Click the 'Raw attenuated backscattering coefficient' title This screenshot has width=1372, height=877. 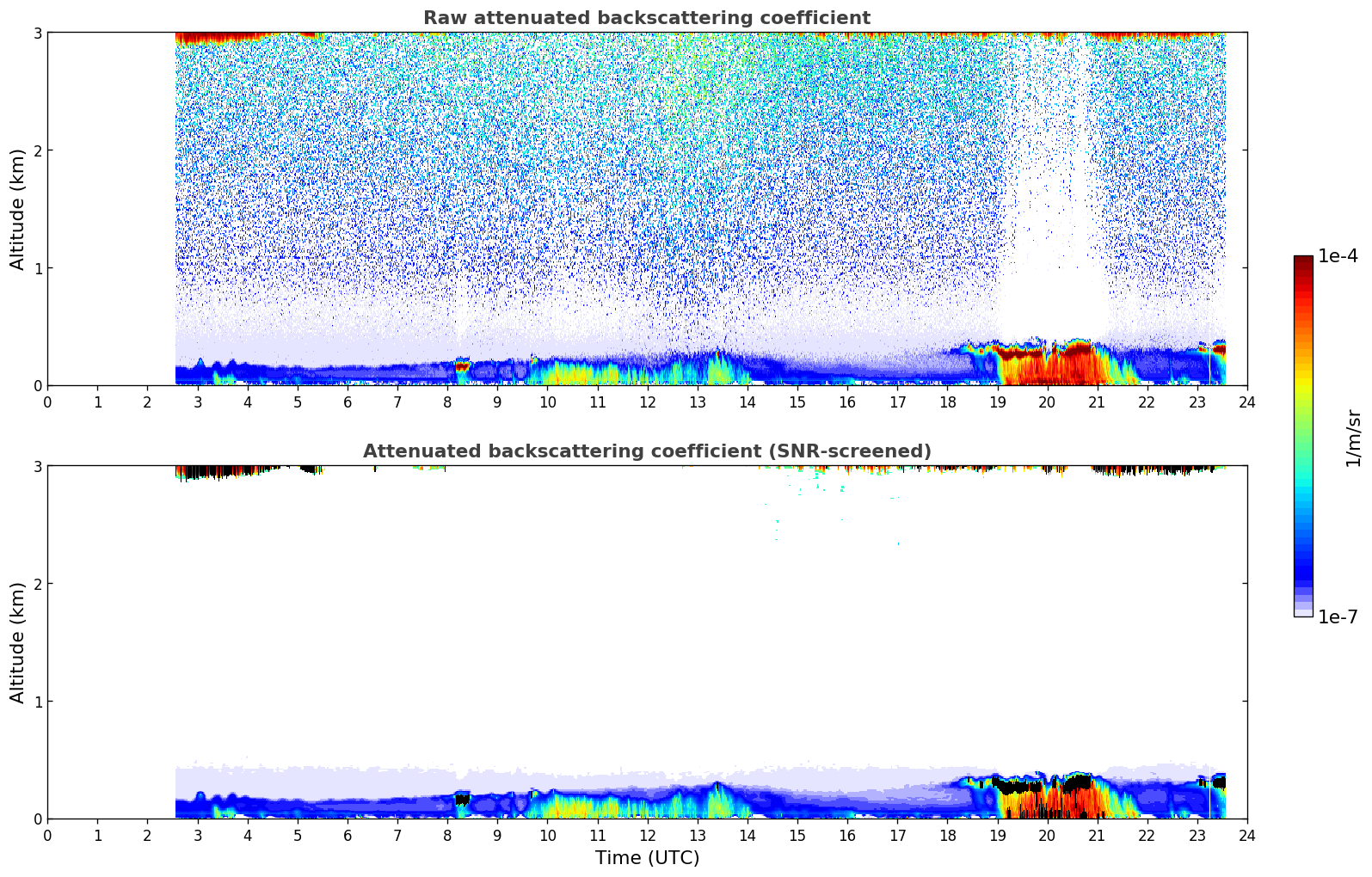coord(647,18)
